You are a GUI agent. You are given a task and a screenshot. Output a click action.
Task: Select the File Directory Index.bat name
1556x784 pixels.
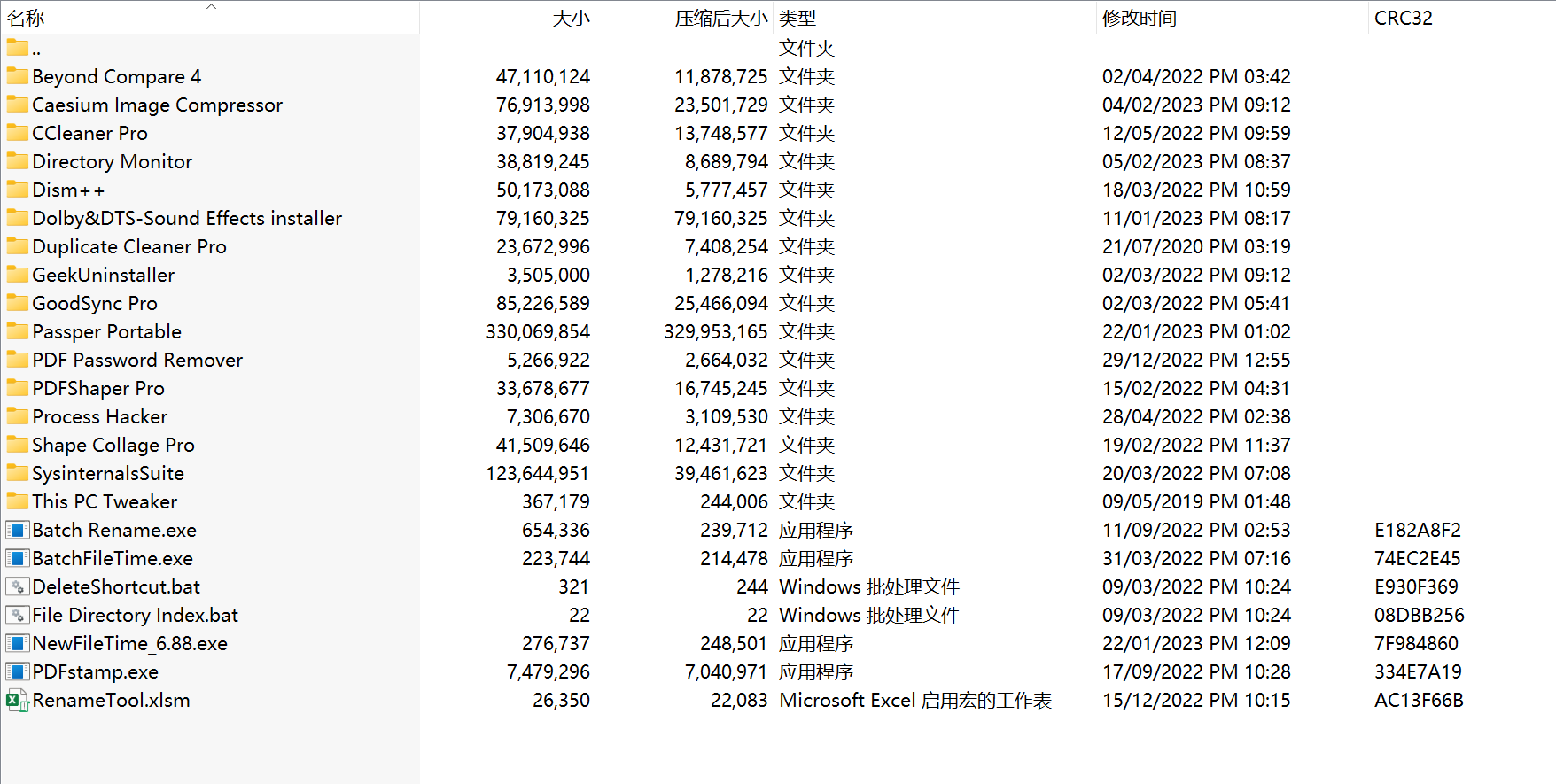pyautogui.click(x=136, y=616)
